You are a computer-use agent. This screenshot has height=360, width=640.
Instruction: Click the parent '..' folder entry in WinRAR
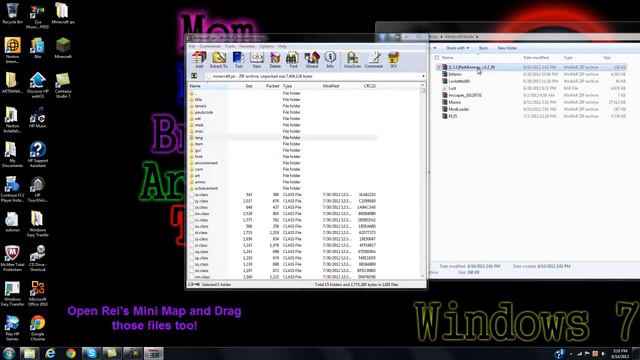tap(193, 93)
